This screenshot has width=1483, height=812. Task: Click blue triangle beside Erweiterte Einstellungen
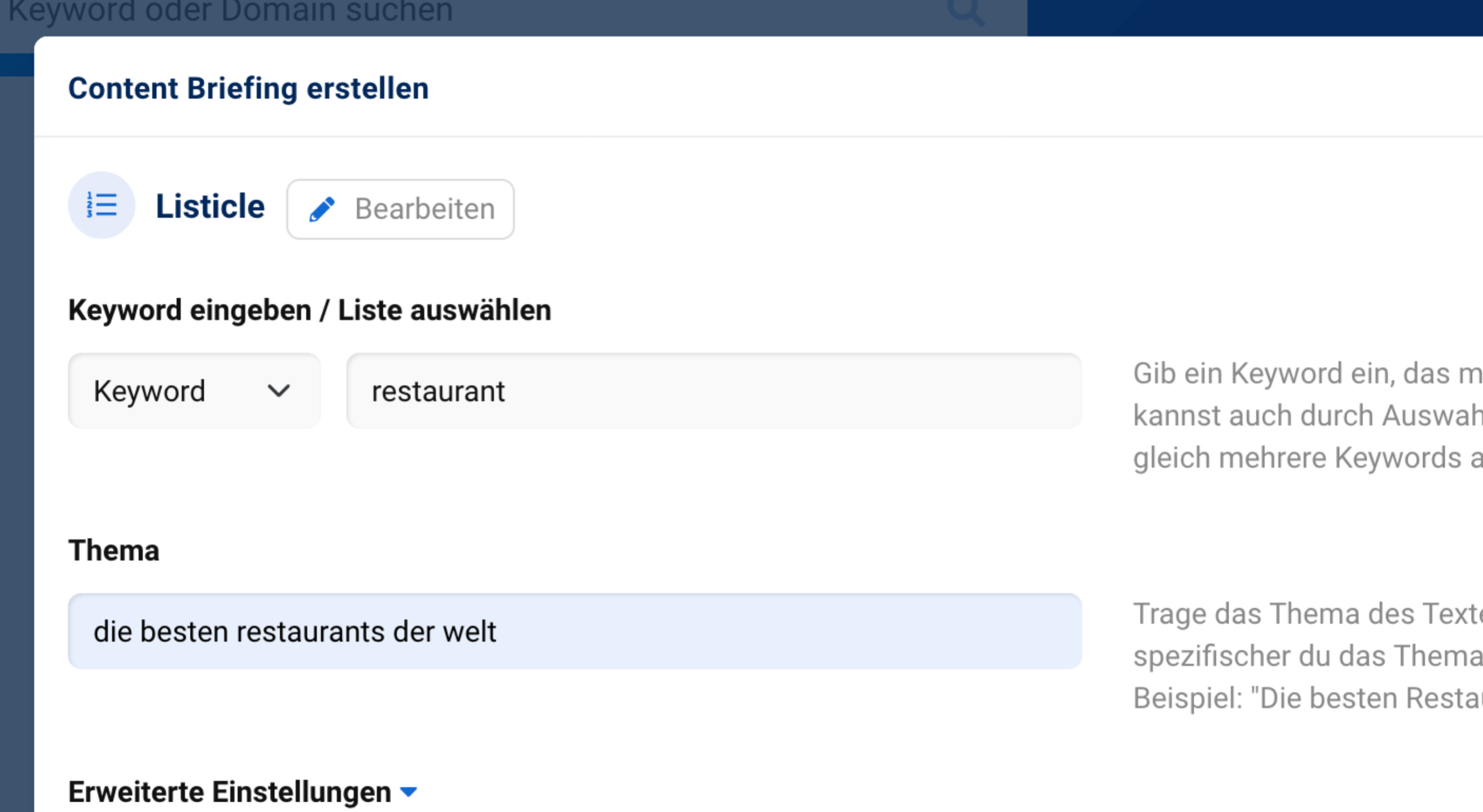(x=408, y=792)
